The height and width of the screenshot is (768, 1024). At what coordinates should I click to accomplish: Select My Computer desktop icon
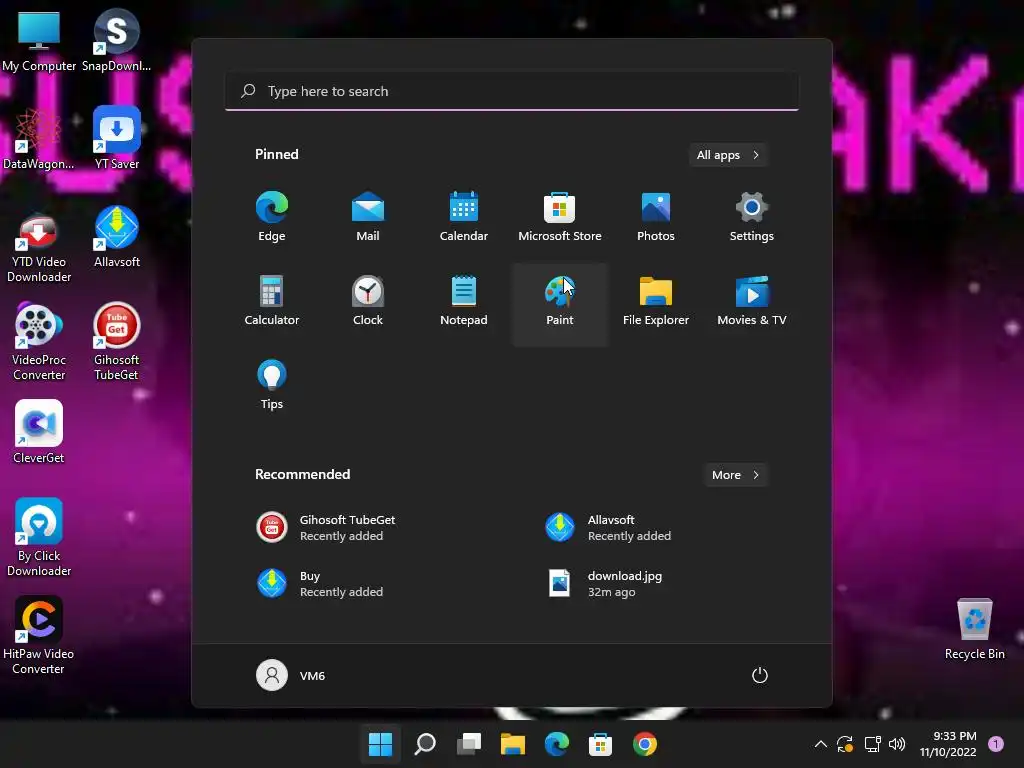point(39,40)
